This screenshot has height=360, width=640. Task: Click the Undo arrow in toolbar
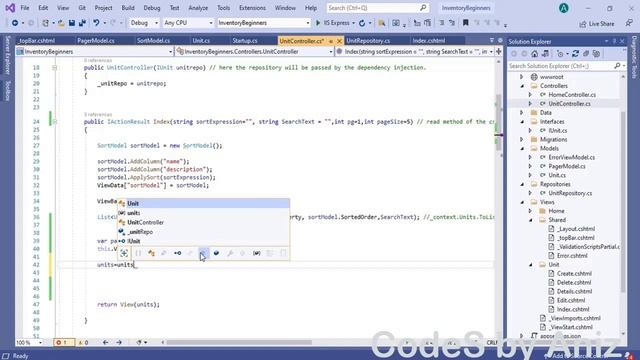click(x=96, y=23)
